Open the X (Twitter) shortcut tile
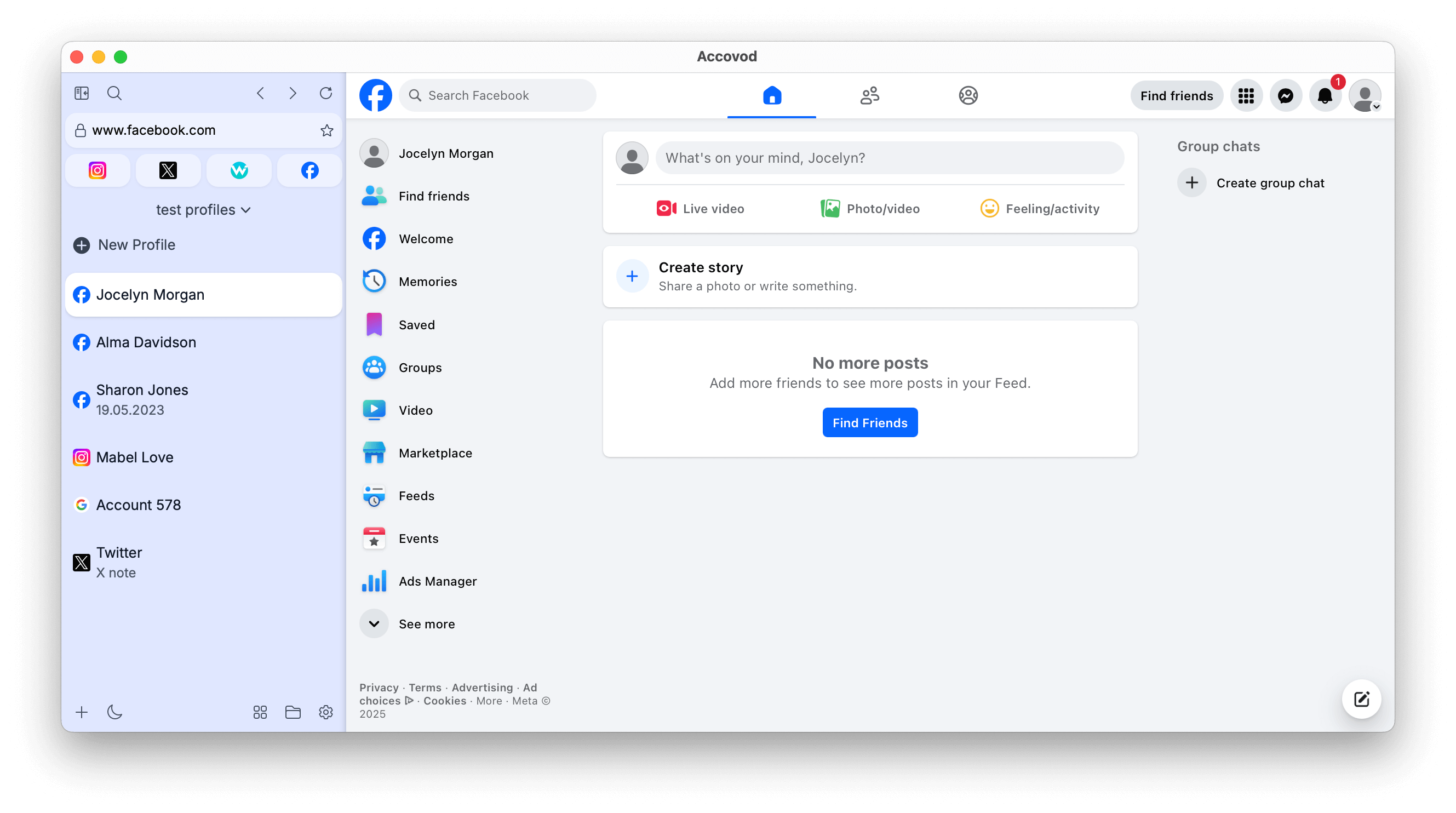This screenshot has height=813, width=1456. [168, 170]
